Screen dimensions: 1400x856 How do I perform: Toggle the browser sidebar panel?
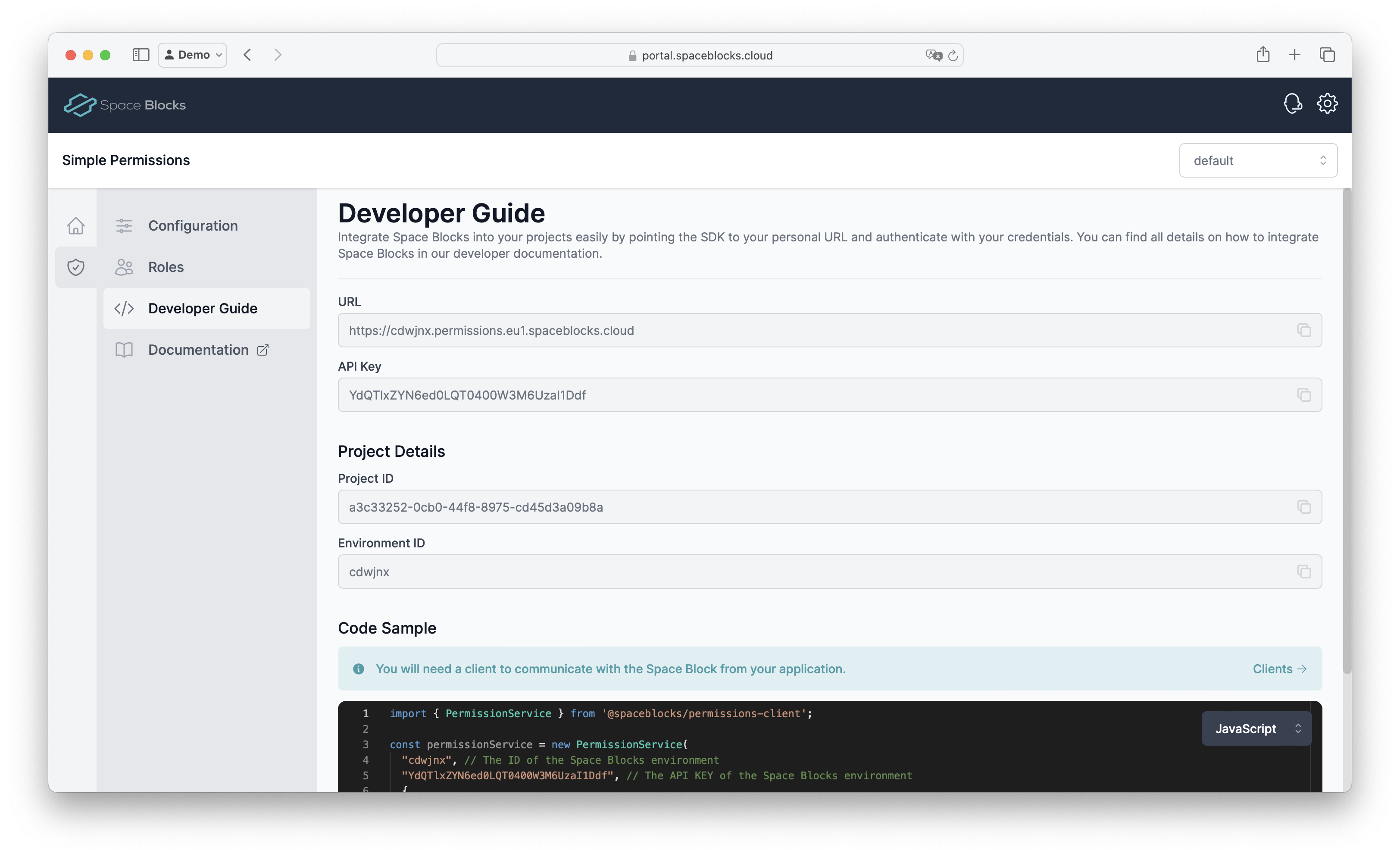(141, 55)
